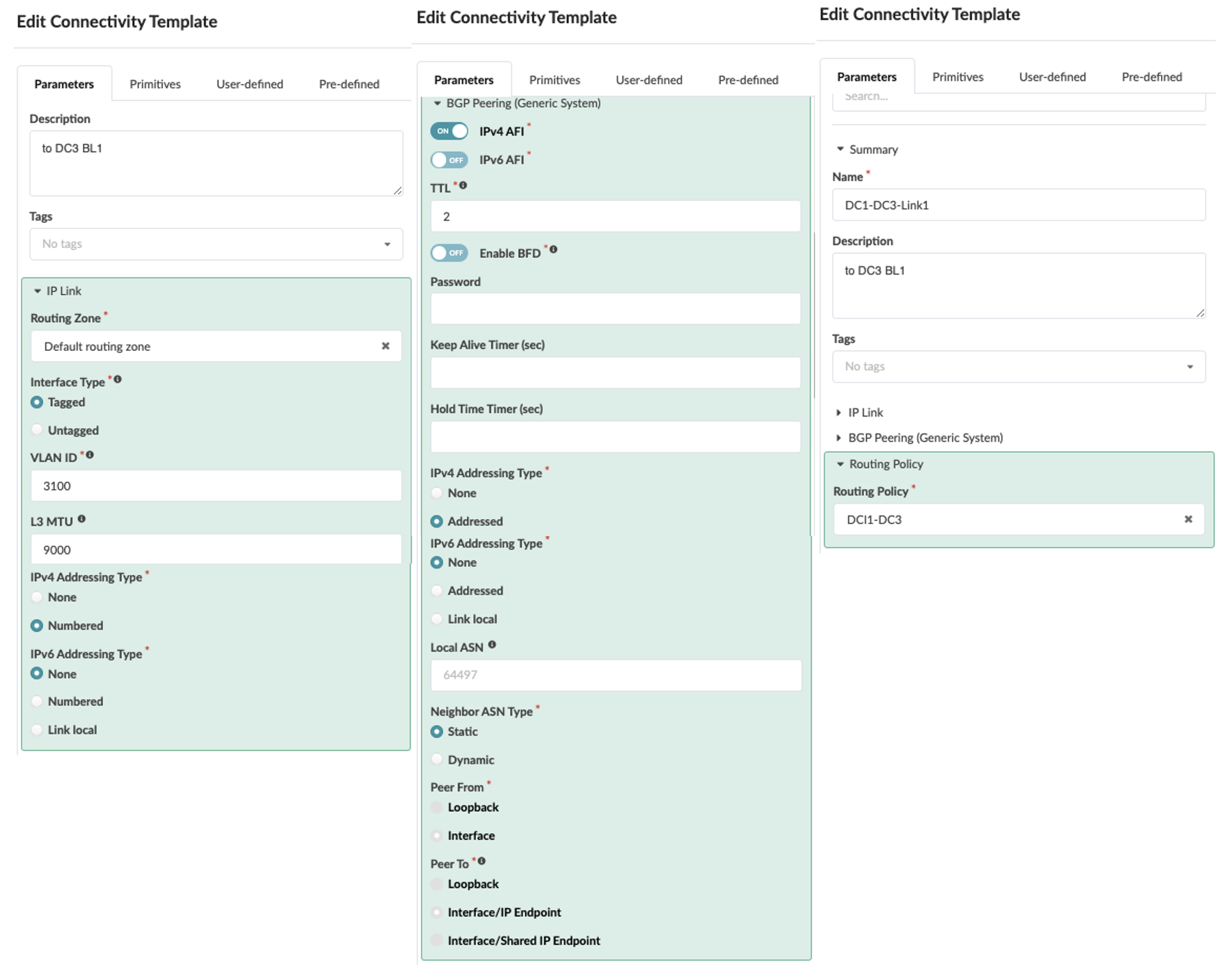Click the TTL info icon

pos(463,186)
